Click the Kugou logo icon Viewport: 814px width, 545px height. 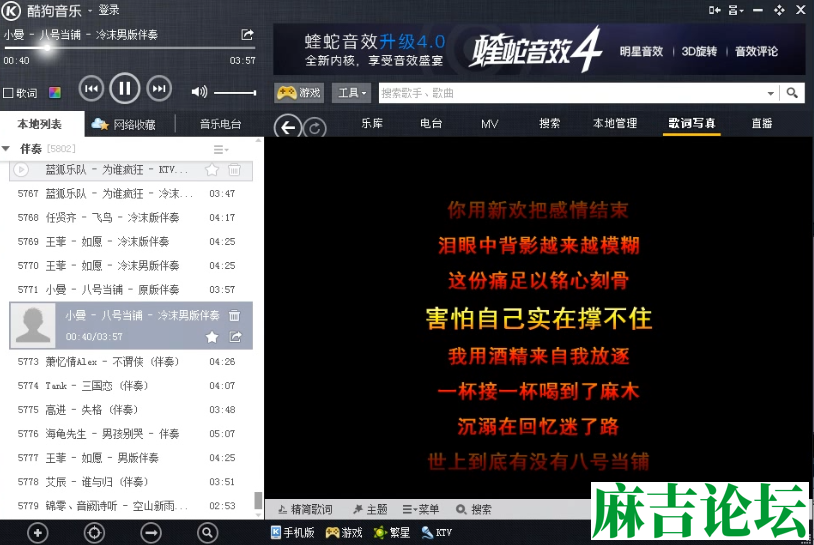(x=11, y=10)
